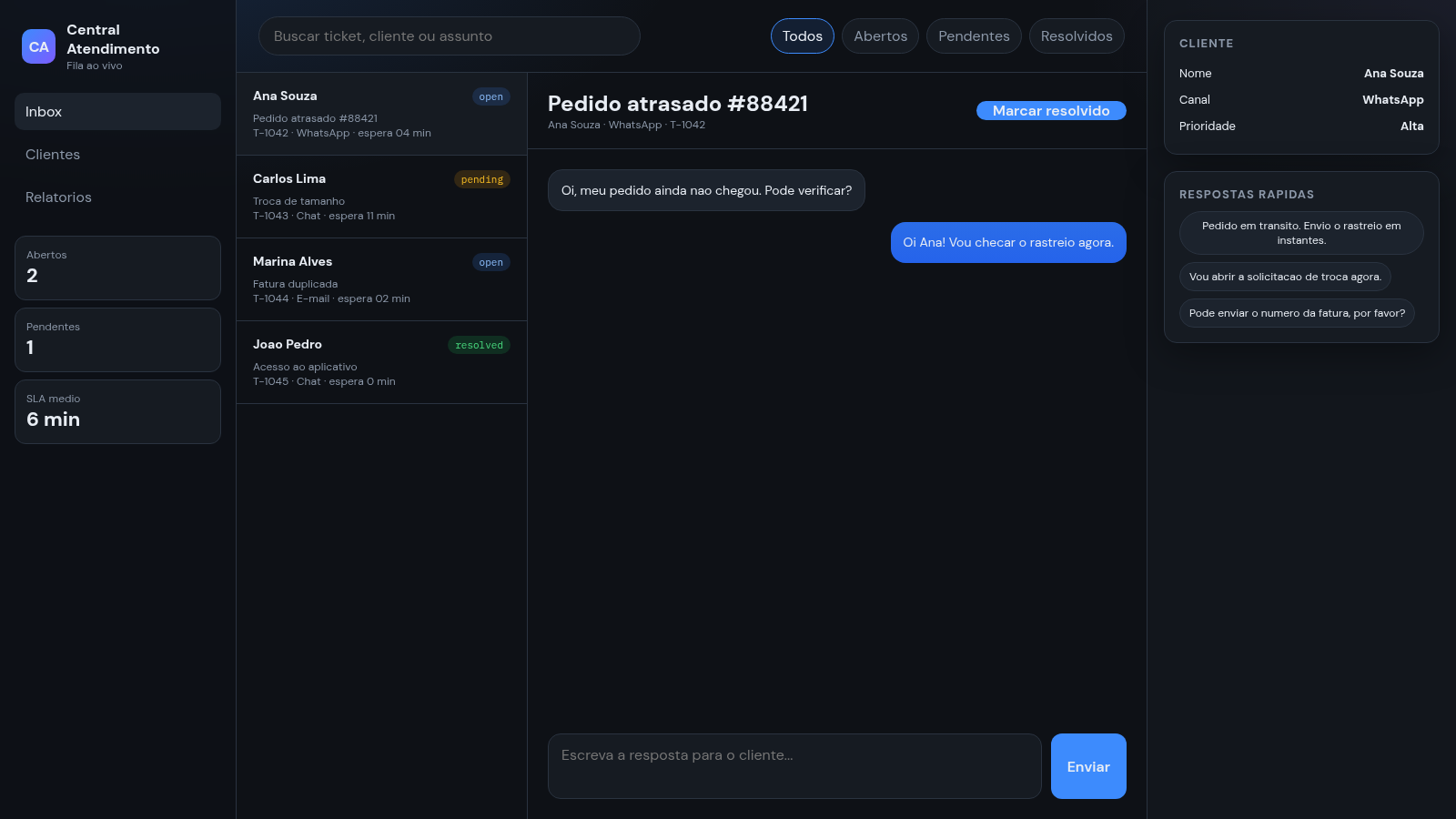Open the Inbox section
The image size is (1456, 819).
pos(117,111)
